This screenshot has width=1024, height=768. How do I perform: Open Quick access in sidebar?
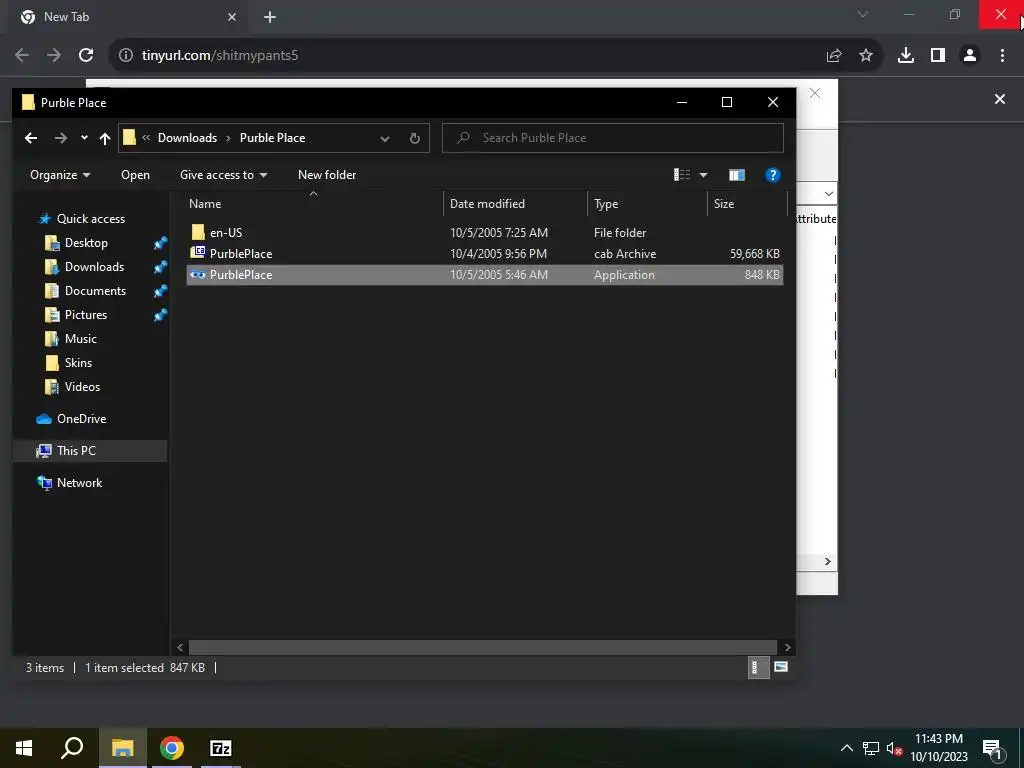91,219
